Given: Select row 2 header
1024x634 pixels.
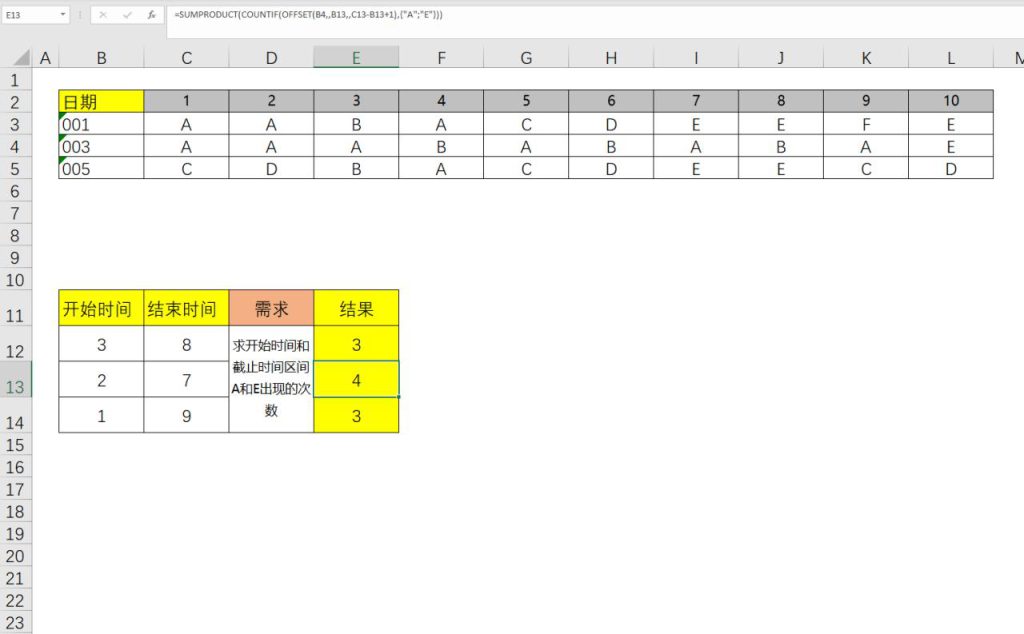Looking at the screenshot, I should pyautogui.click(x=15, y=102).
